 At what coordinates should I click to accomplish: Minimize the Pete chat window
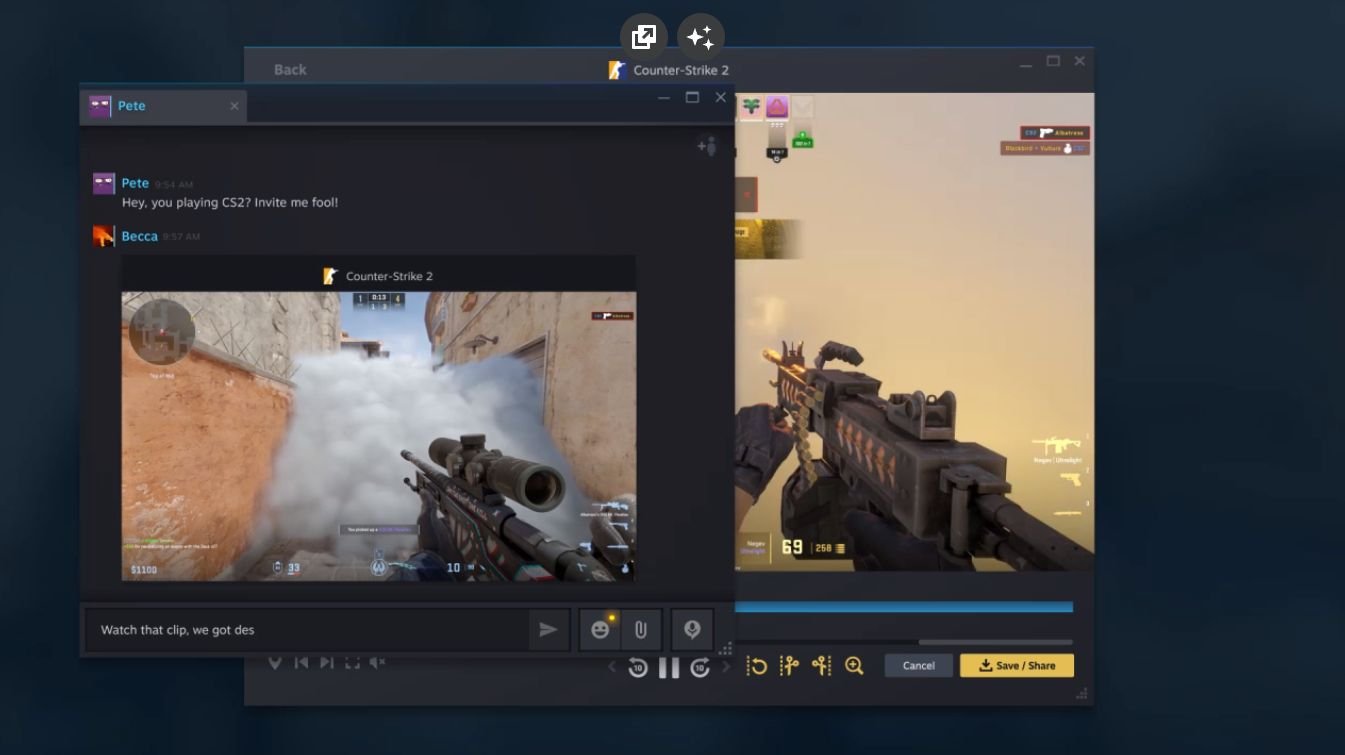point(664,98)
